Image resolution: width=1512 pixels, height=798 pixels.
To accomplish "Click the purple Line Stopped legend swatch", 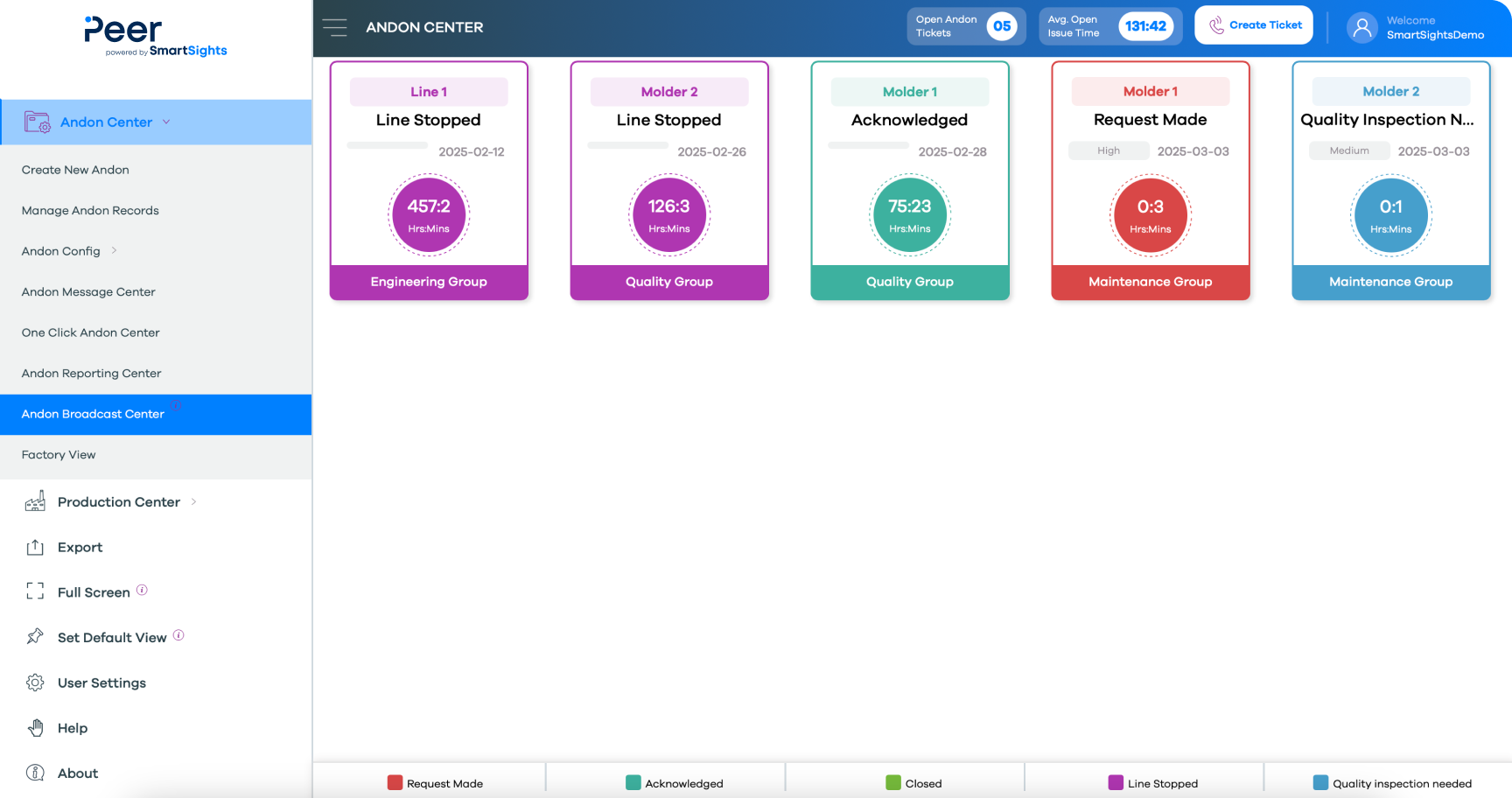I will 1116,783.
